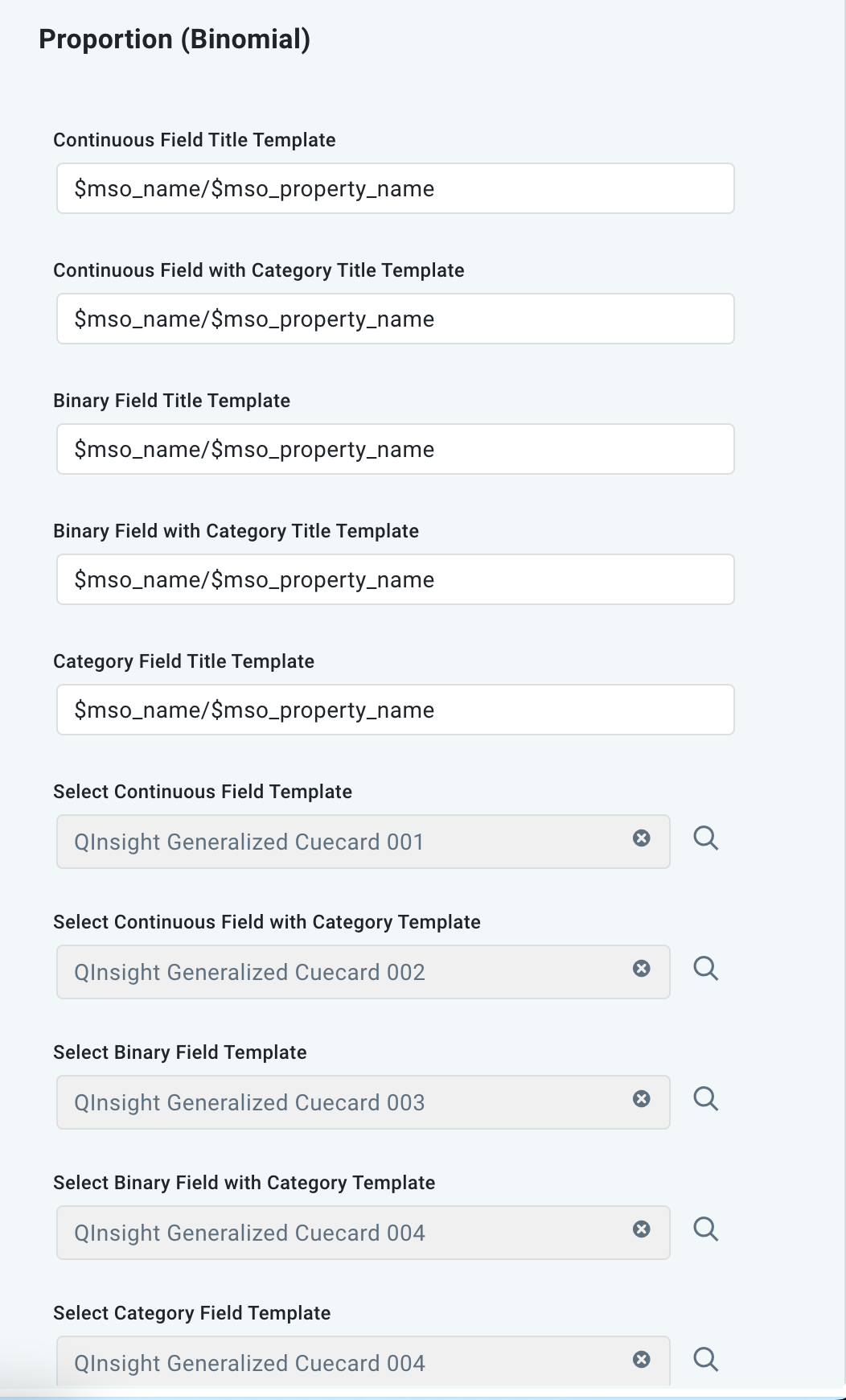Focus Continuous Field with Category Title Template input

pos(395,319)
